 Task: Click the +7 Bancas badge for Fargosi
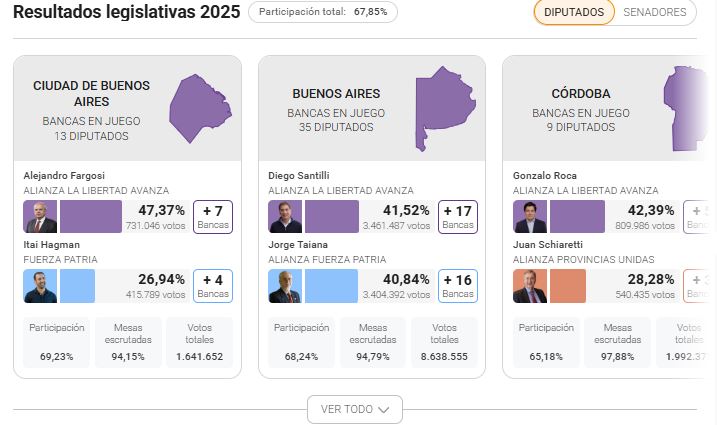[x=213, y=217]
